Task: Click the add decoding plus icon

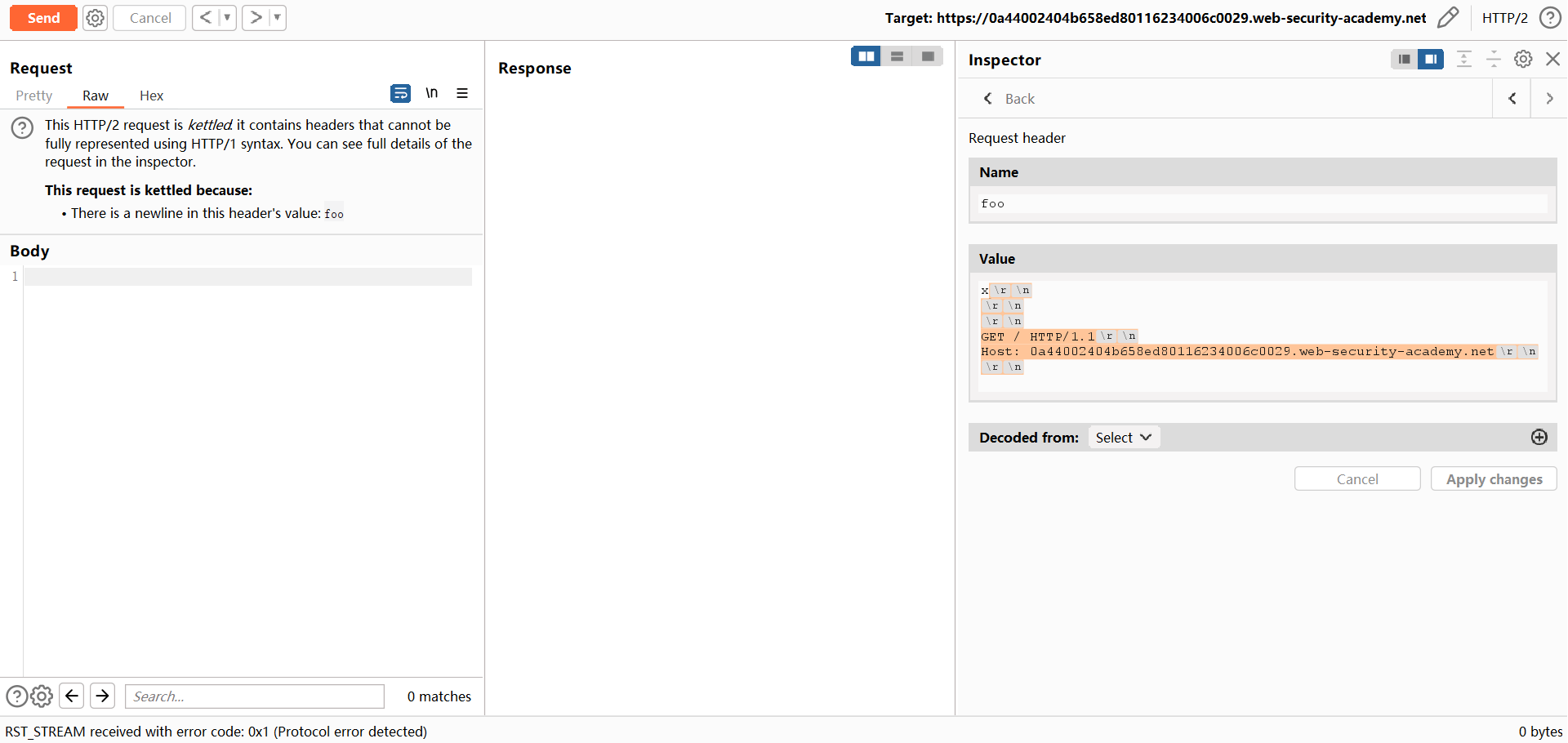Action: pyautogui.click(x=1539, y=438)
